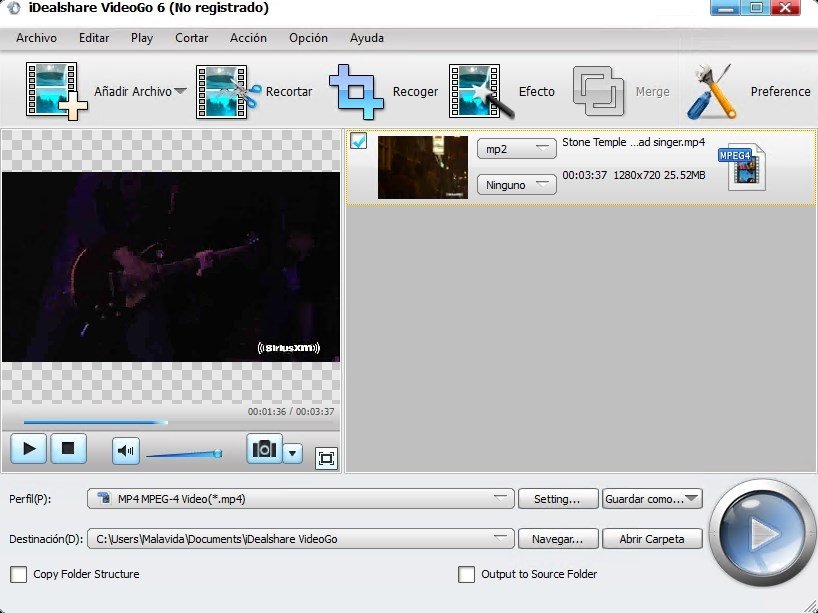Click the app icon in title bar
Screen dimensions: 818x613
(x=14, y=8)
